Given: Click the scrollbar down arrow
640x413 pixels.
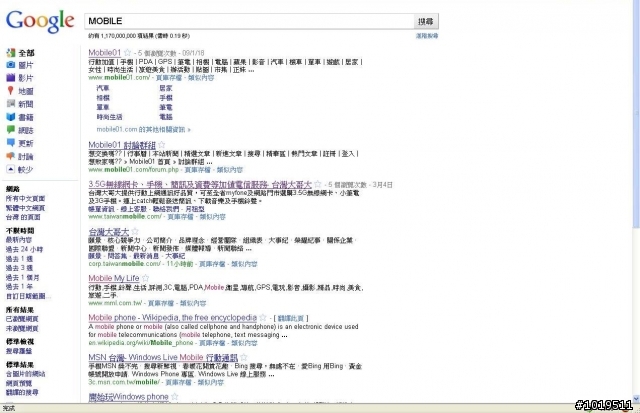Looking at the screenshot, I should click(x=636, y=398).
